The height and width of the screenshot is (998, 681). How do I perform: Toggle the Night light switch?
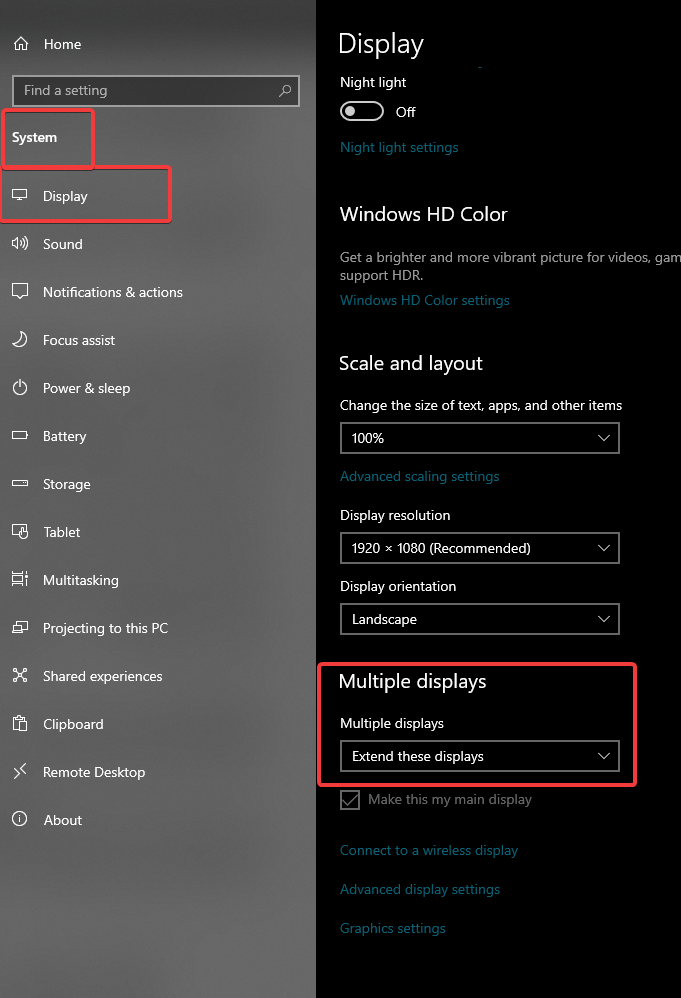click(x=362, y=111)
